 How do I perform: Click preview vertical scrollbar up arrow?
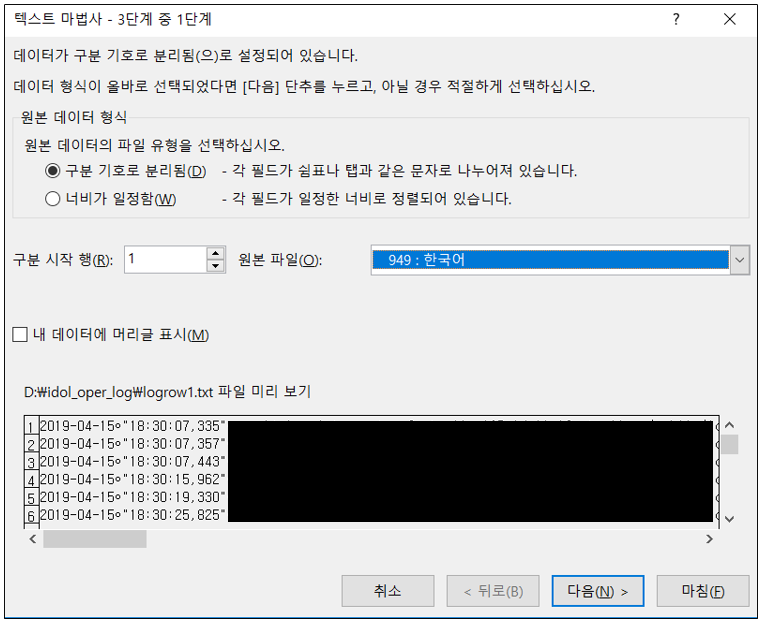tap(729, 425)
